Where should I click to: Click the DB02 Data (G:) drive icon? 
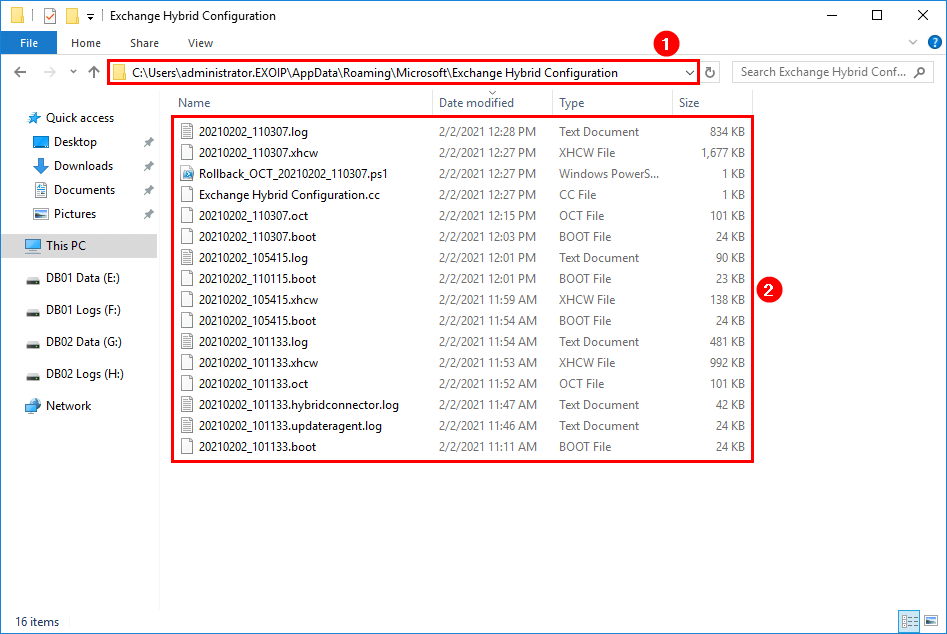click(33, 344)
